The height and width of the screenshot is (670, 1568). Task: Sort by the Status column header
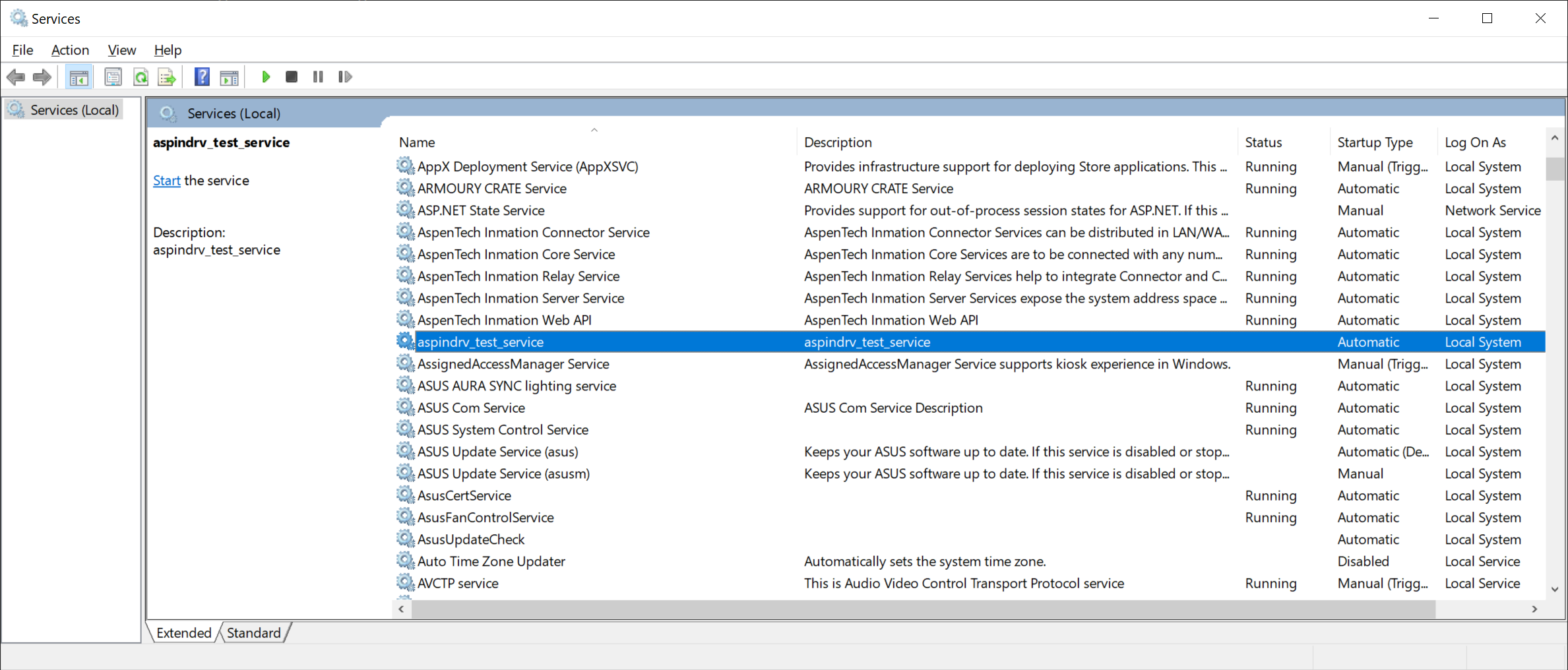click(x=1283, y=142)
